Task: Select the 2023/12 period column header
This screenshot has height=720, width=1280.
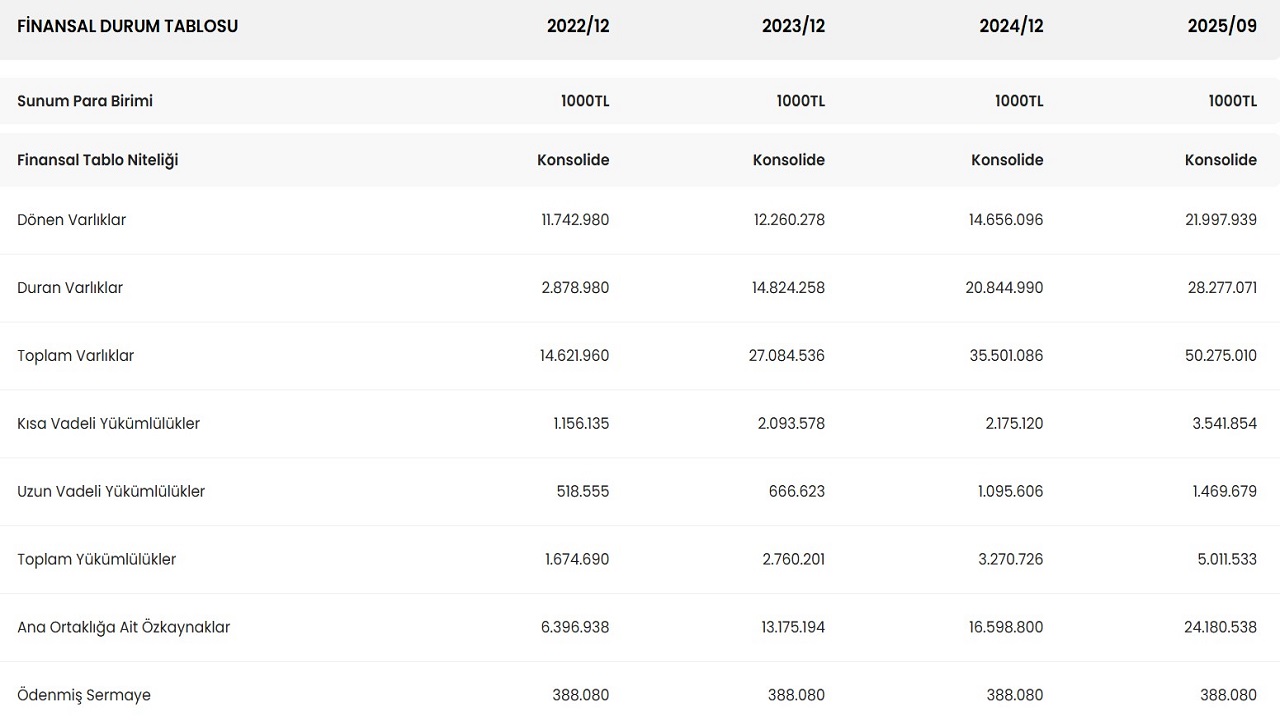Action: [x=793, y=26]
